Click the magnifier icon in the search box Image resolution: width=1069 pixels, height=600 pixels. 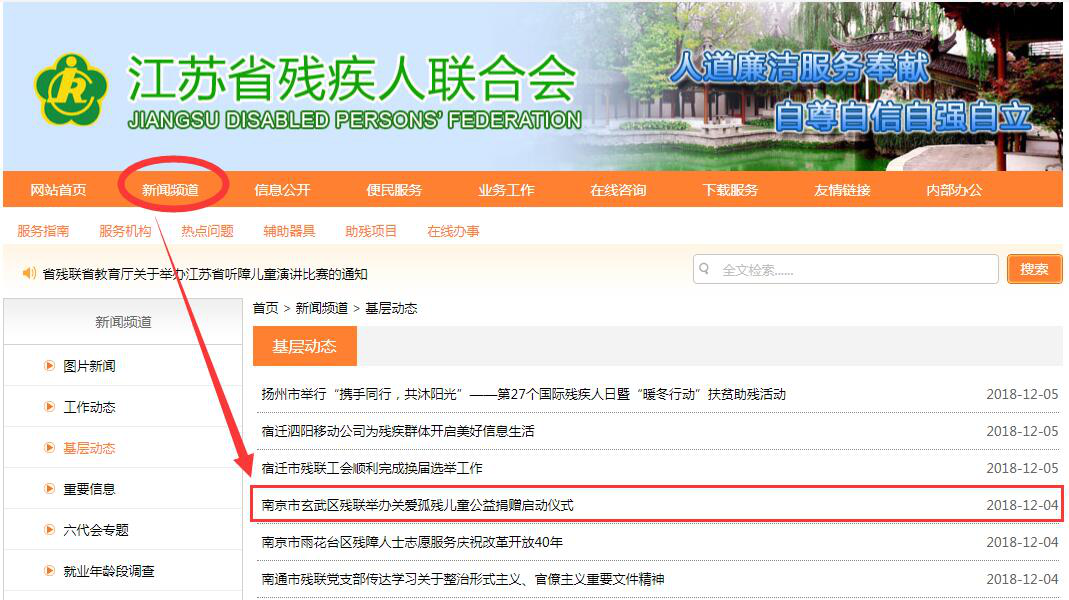(706, 269)
